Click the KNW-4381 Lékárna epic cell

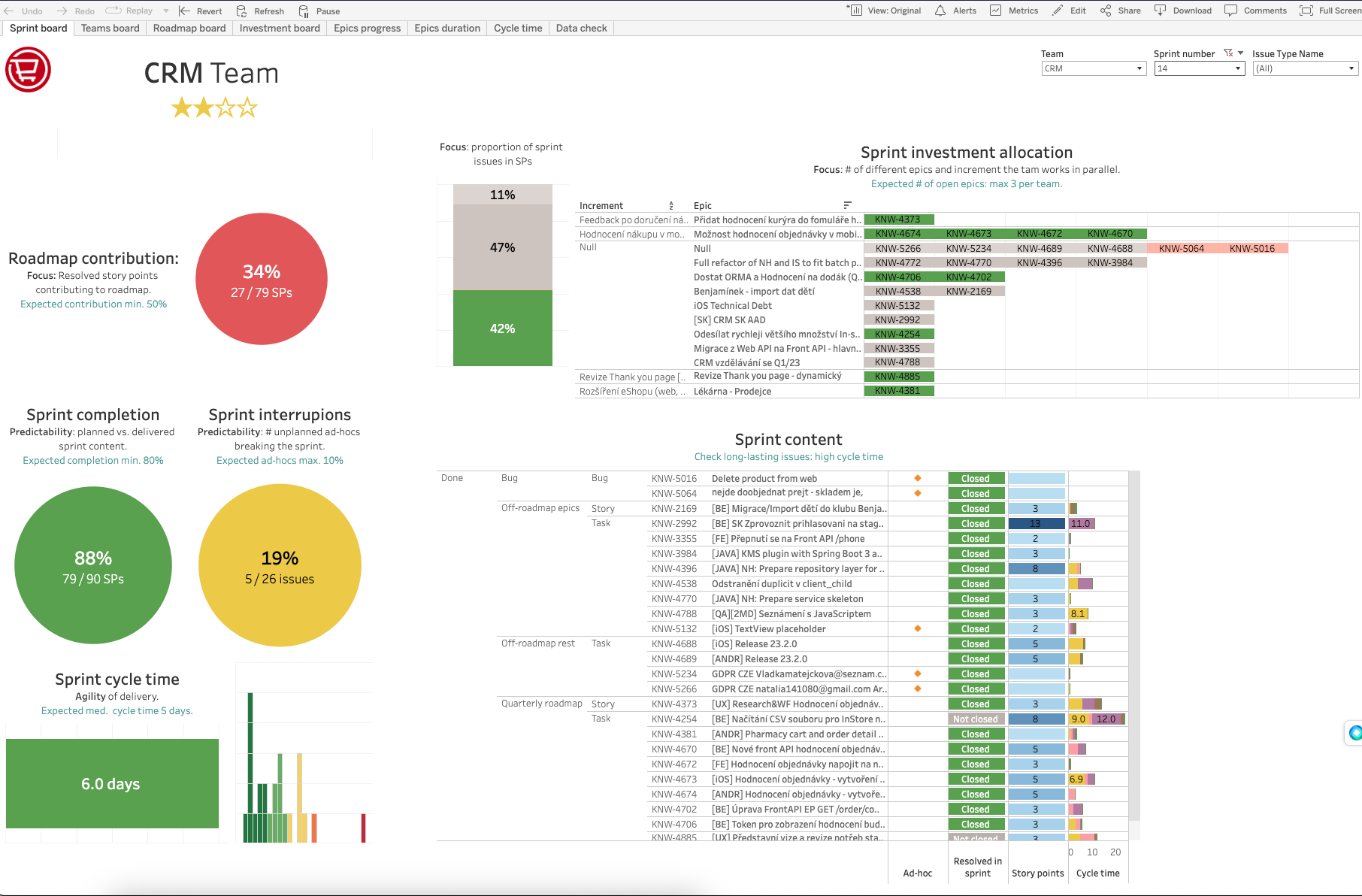tap(899, 390)
